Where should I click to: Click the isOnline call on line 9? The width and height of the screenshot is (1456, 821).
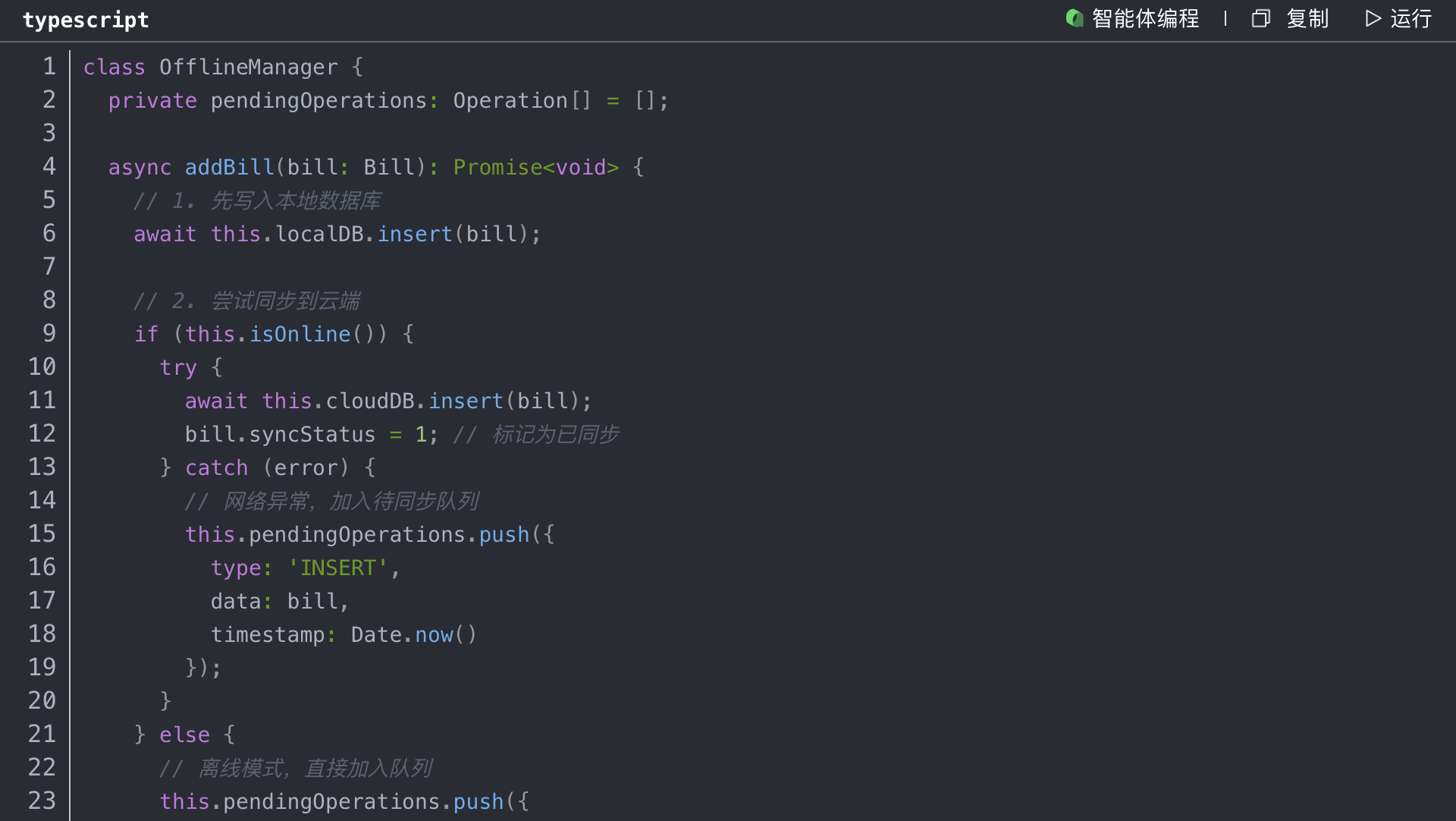point(300,335)
